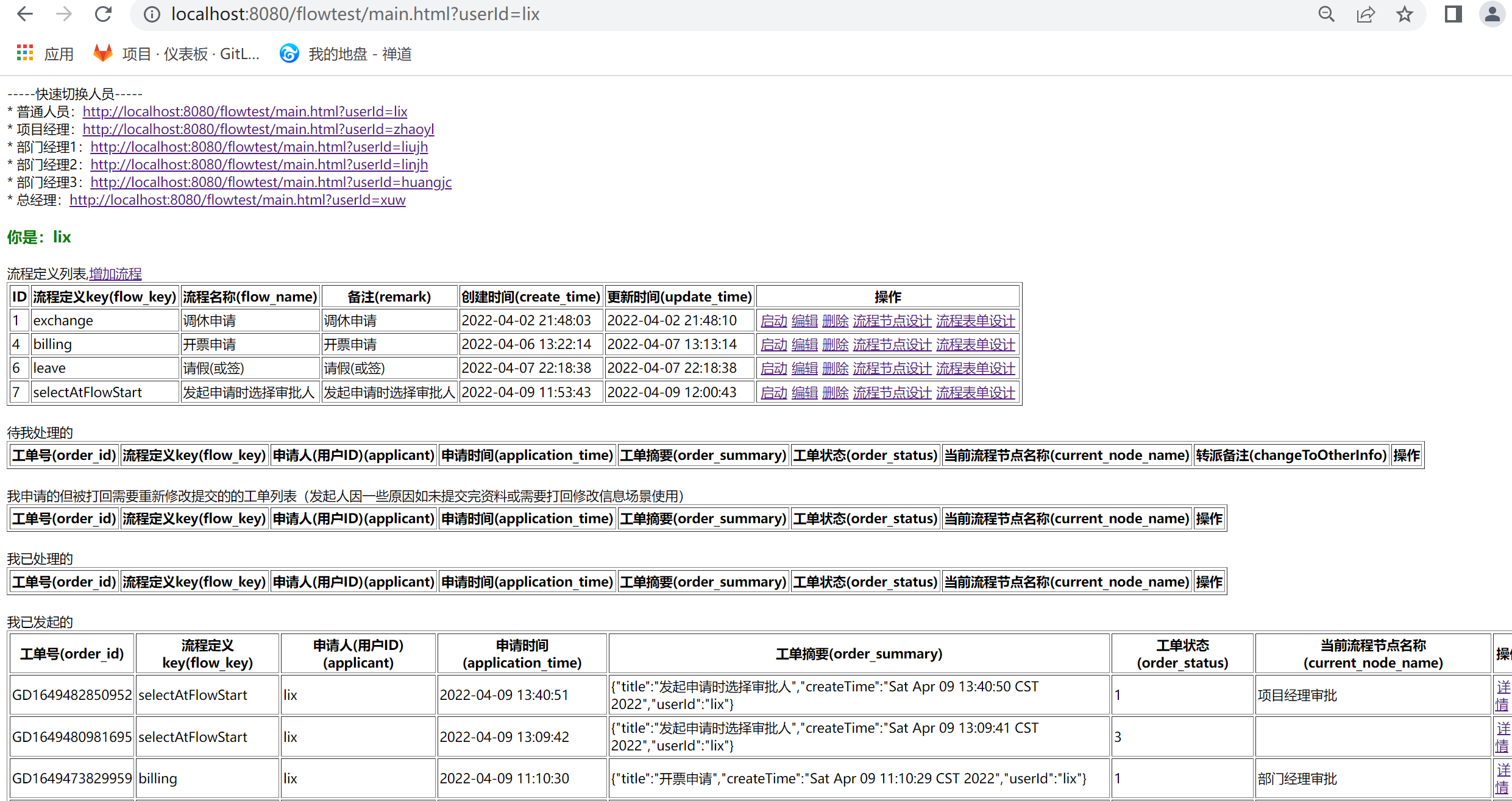This screenshot has height=801, width=1512.
Task: Open the user profile avatar icon
Action: coord(1492,14)
